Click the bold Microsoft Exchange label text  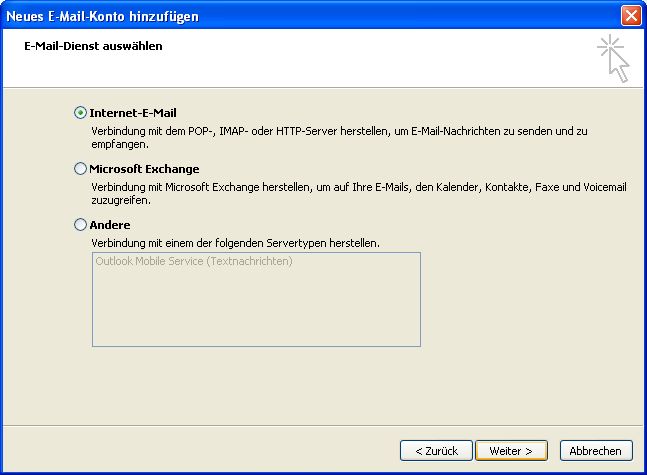click(x=144, y=169)
